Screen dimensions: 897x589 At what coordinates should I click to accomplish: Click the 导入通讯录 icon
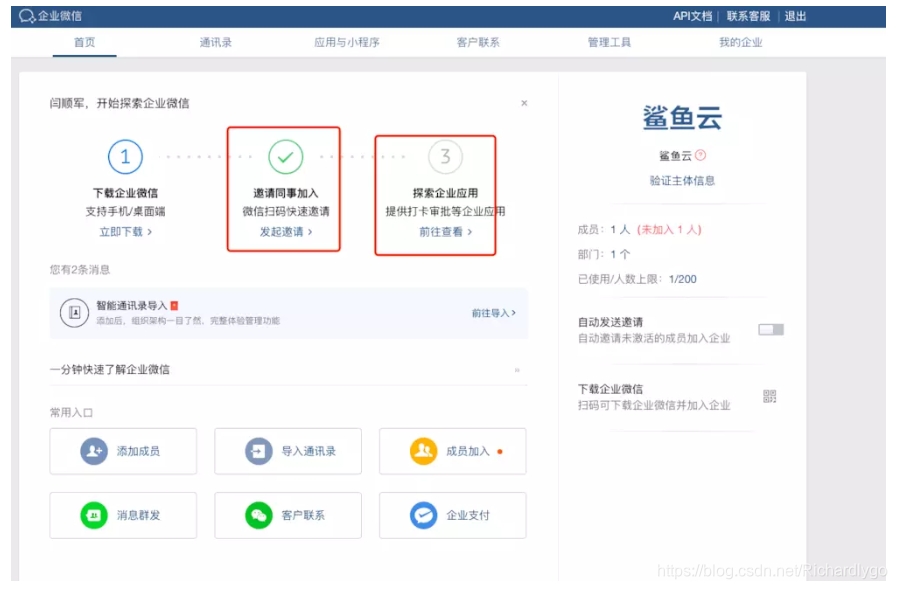click(259, 451)
